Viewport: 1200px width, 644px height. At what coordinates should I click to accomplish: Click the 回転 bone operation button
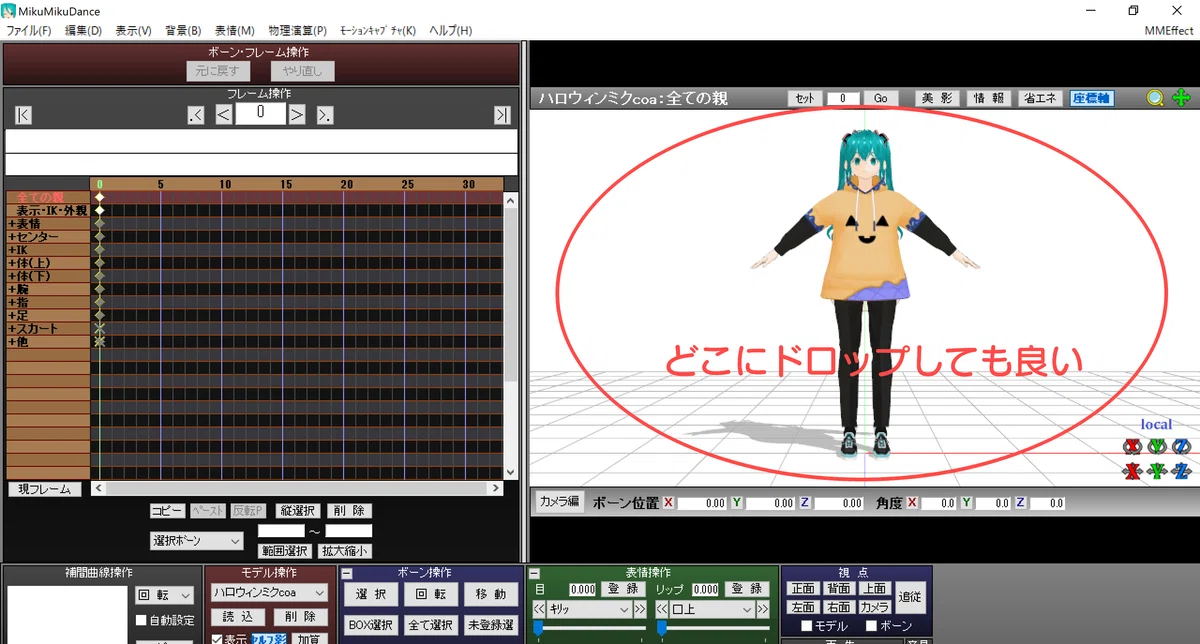430,594
